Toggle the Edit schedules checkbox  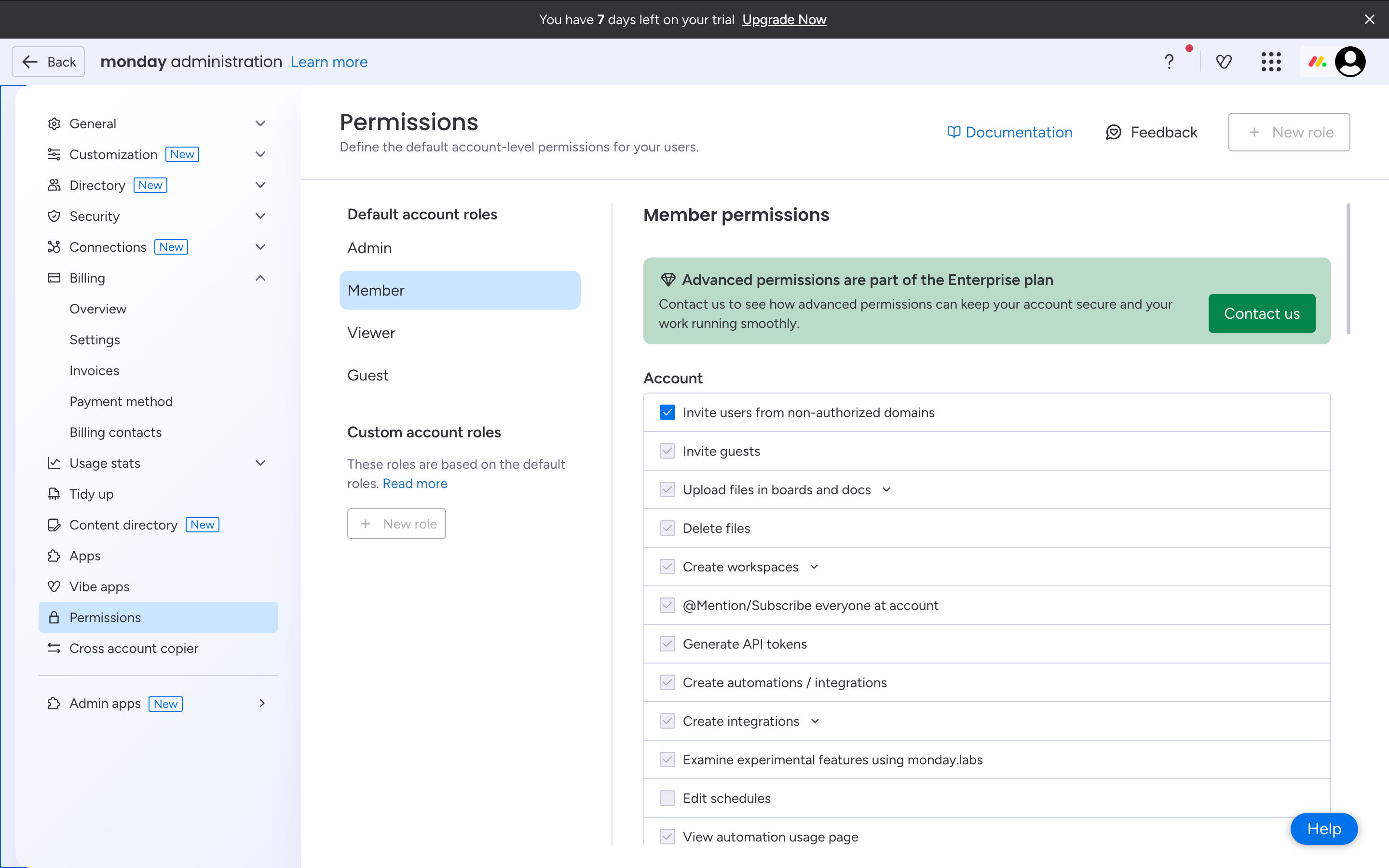(x=667, y=798)
